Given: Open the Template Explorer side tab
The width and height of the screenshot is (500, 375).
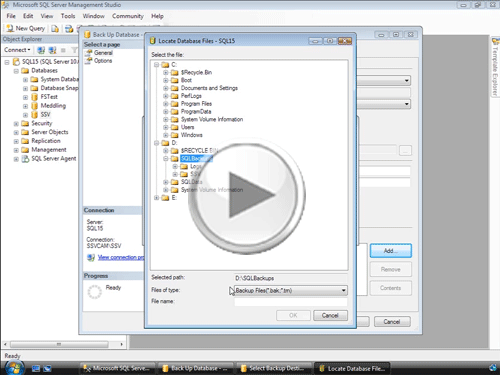Looking at the screenshot, I should pyautogui.click(x=495, y=67).
